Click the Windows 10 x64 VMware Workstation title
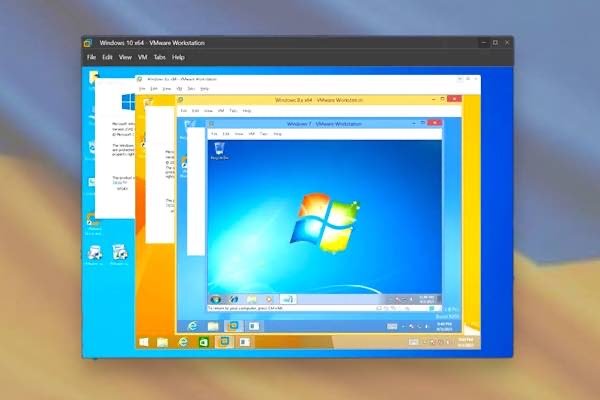 [152, 43]
